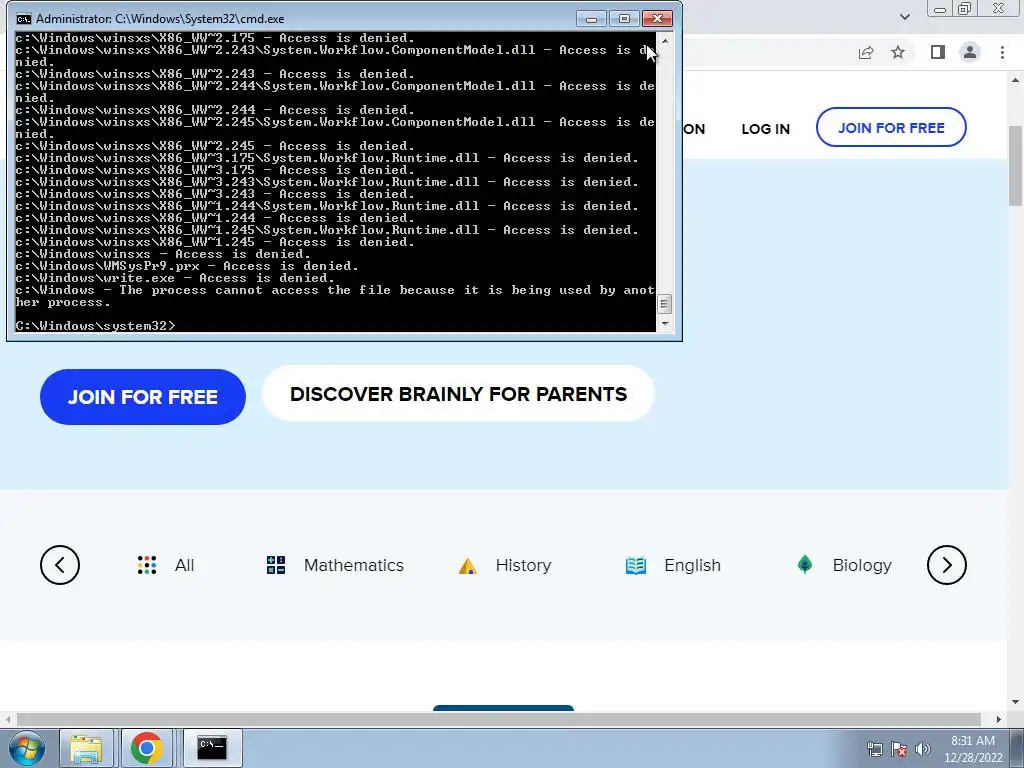Viewport: 1024px width, 768px height.
Task: Minimize the Chrome window
Action: coord(940,9)
